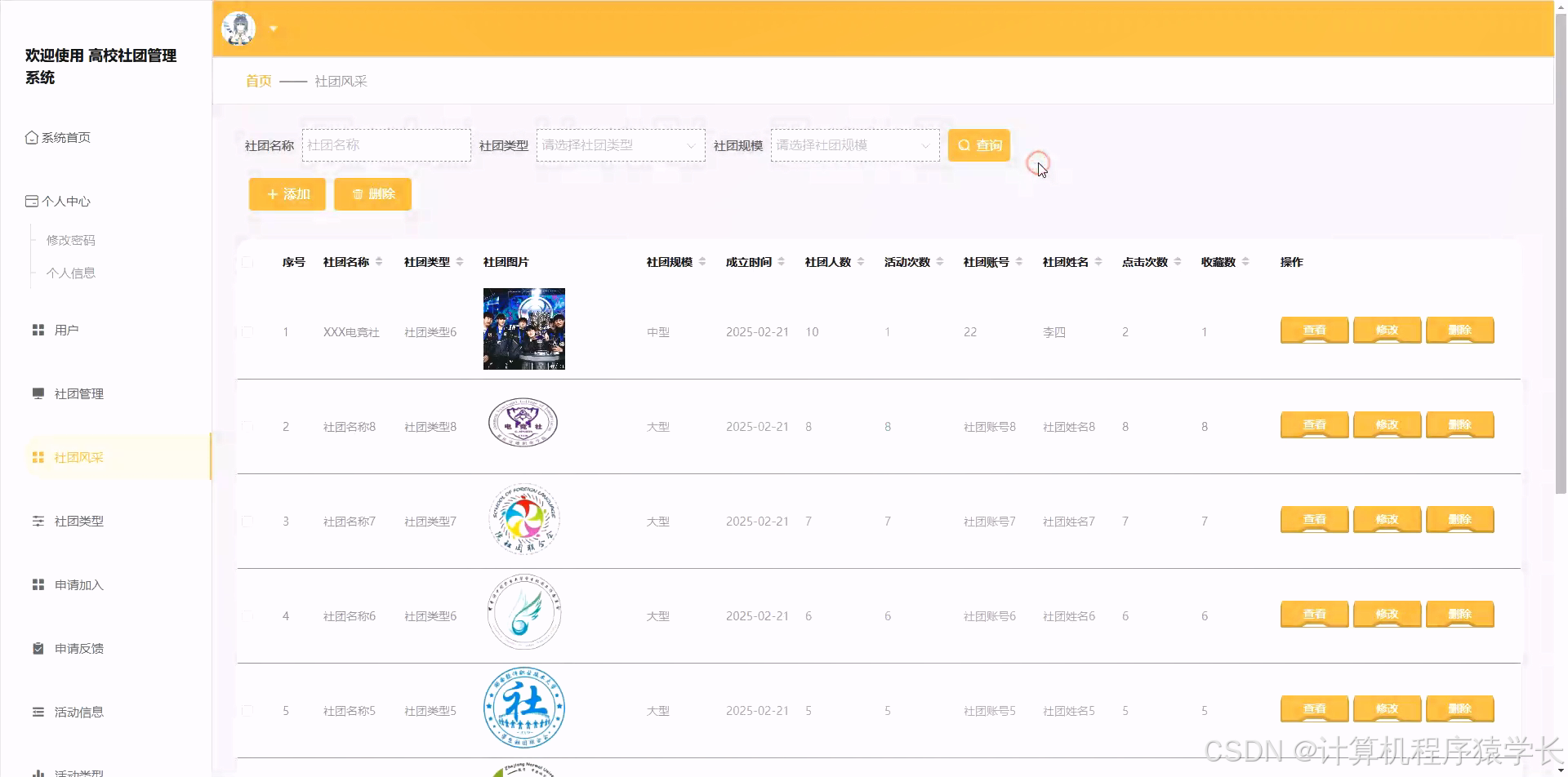This screenshot has width=1568, height=777.
Task: Go to the 用户 menu
Action: point(66,330)
